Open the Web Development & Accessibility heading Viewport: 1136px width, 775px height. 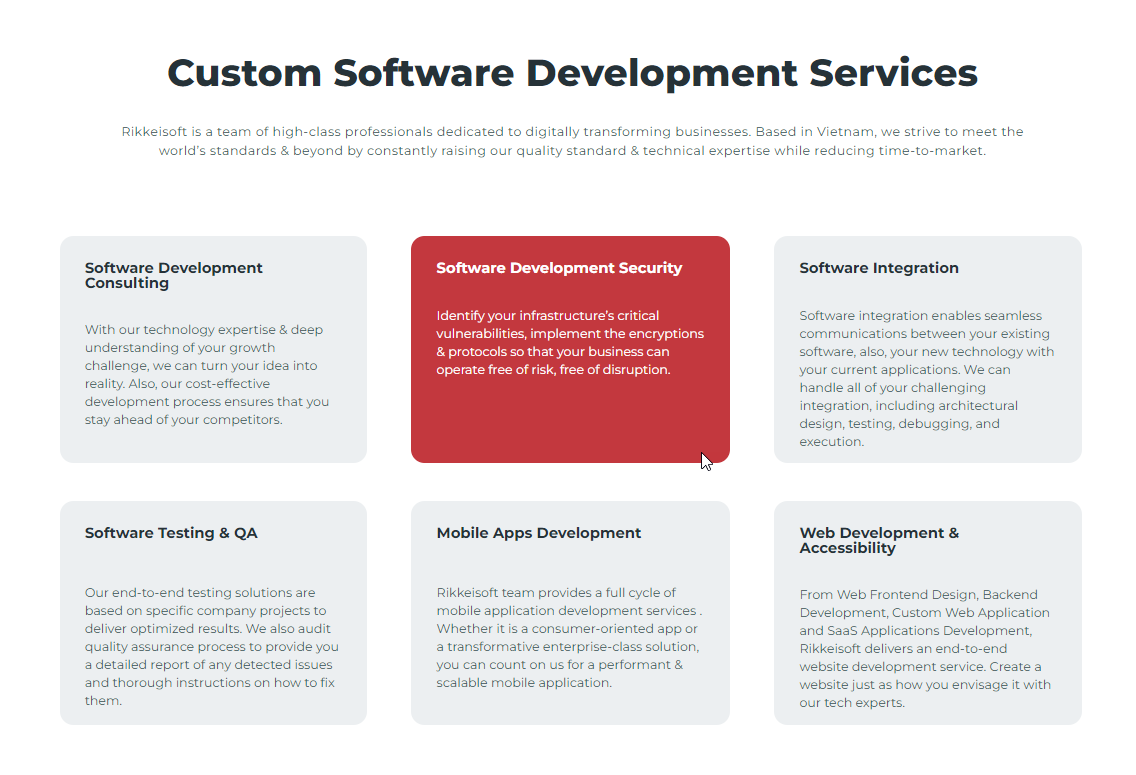click(x=879, y=540)
